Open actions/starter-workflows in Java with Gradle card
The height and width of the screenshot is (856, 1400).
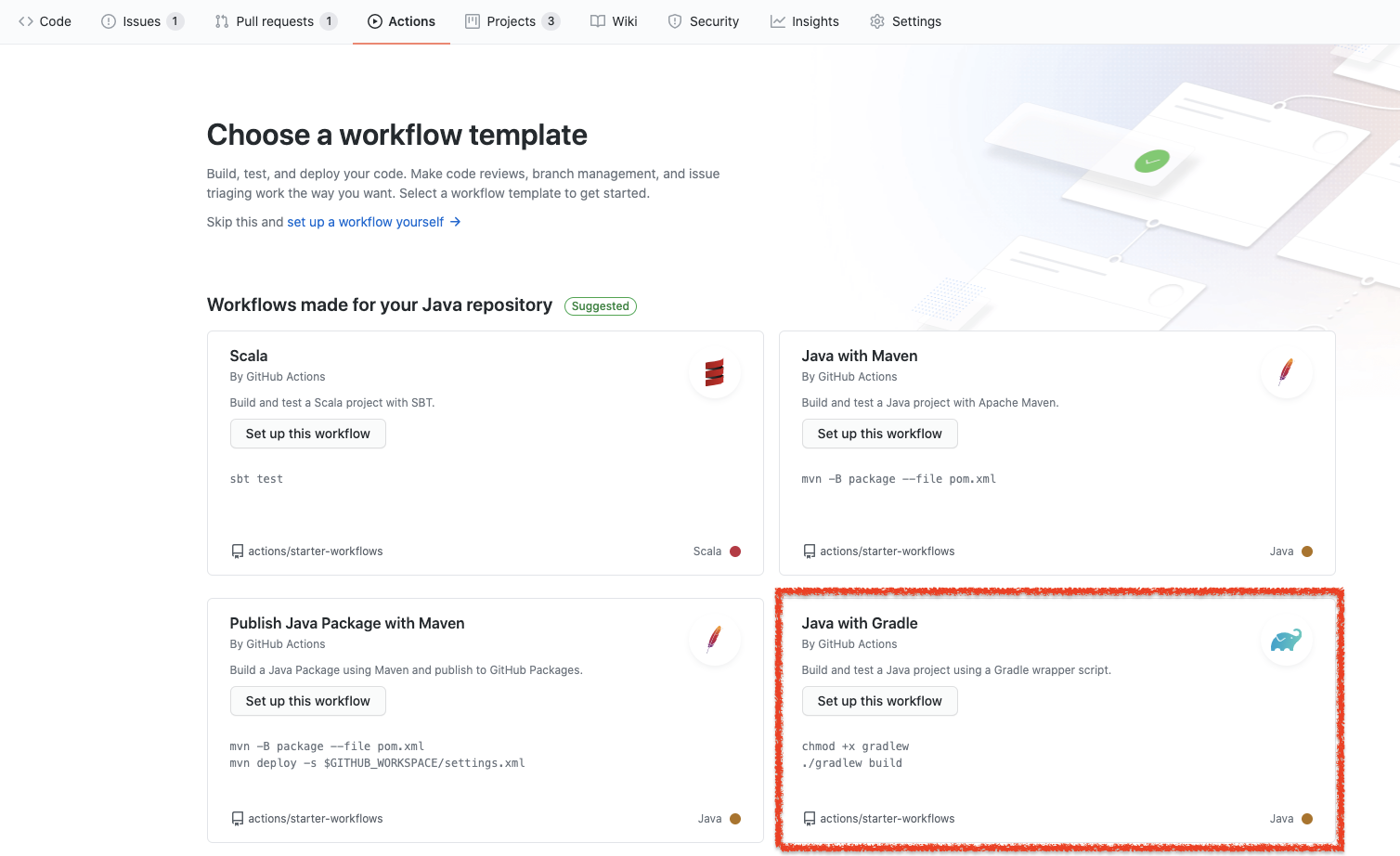coord(888,819)
